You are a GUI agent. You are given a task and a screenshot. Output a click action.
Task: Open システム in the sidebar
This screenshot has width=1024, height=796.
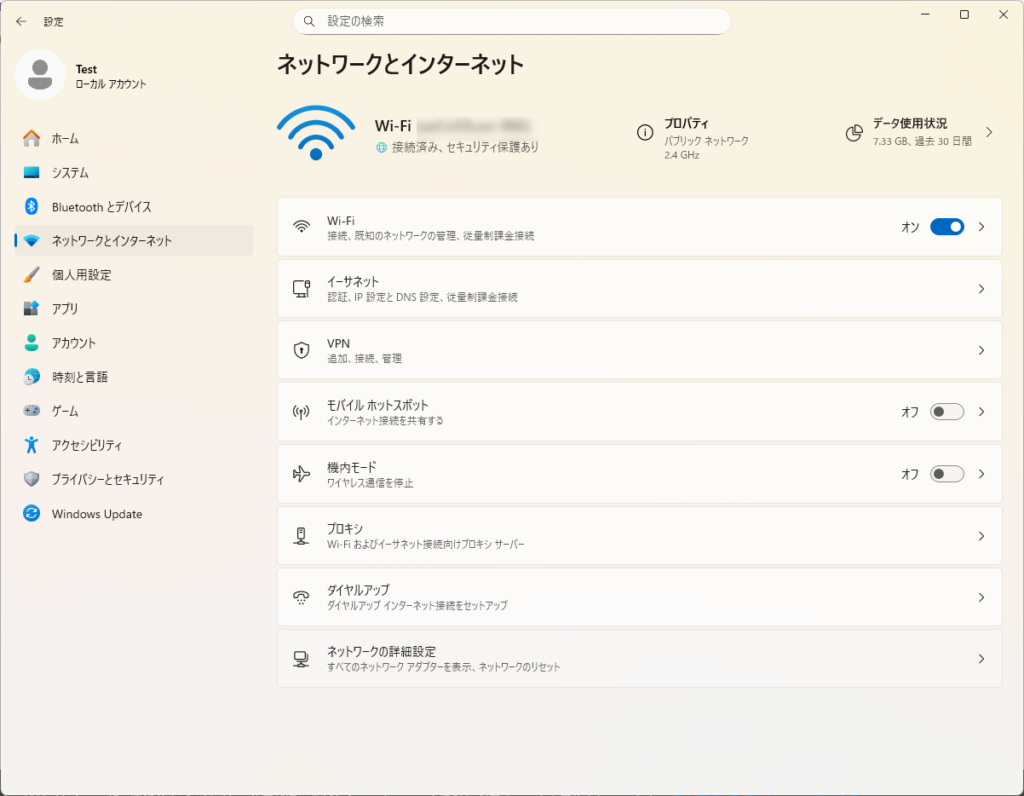[x=70, y=173]
